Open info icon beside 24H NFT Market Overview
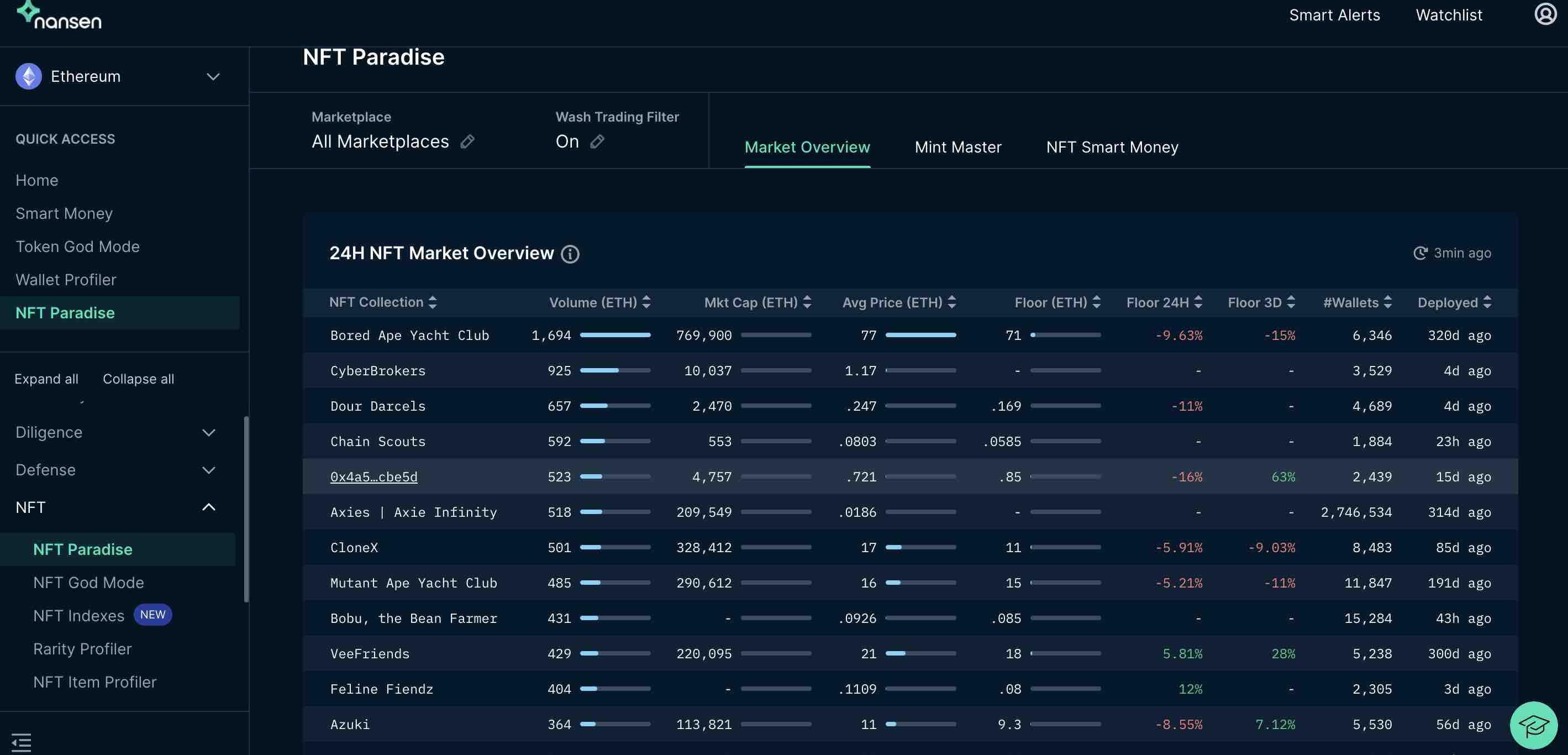This screenshot has width=1568, height=755. (x=570, y=254)
